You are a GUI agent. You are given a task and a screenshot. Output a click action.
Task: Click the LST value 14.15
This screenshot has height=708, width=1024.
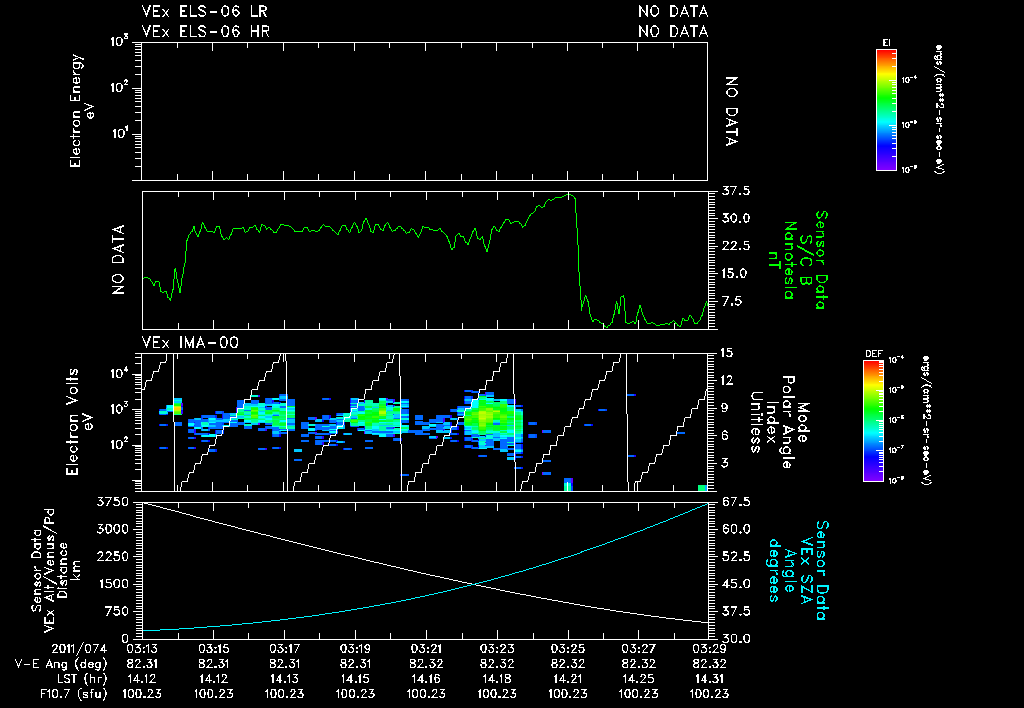pyautogui.click(x=355, y=679)
